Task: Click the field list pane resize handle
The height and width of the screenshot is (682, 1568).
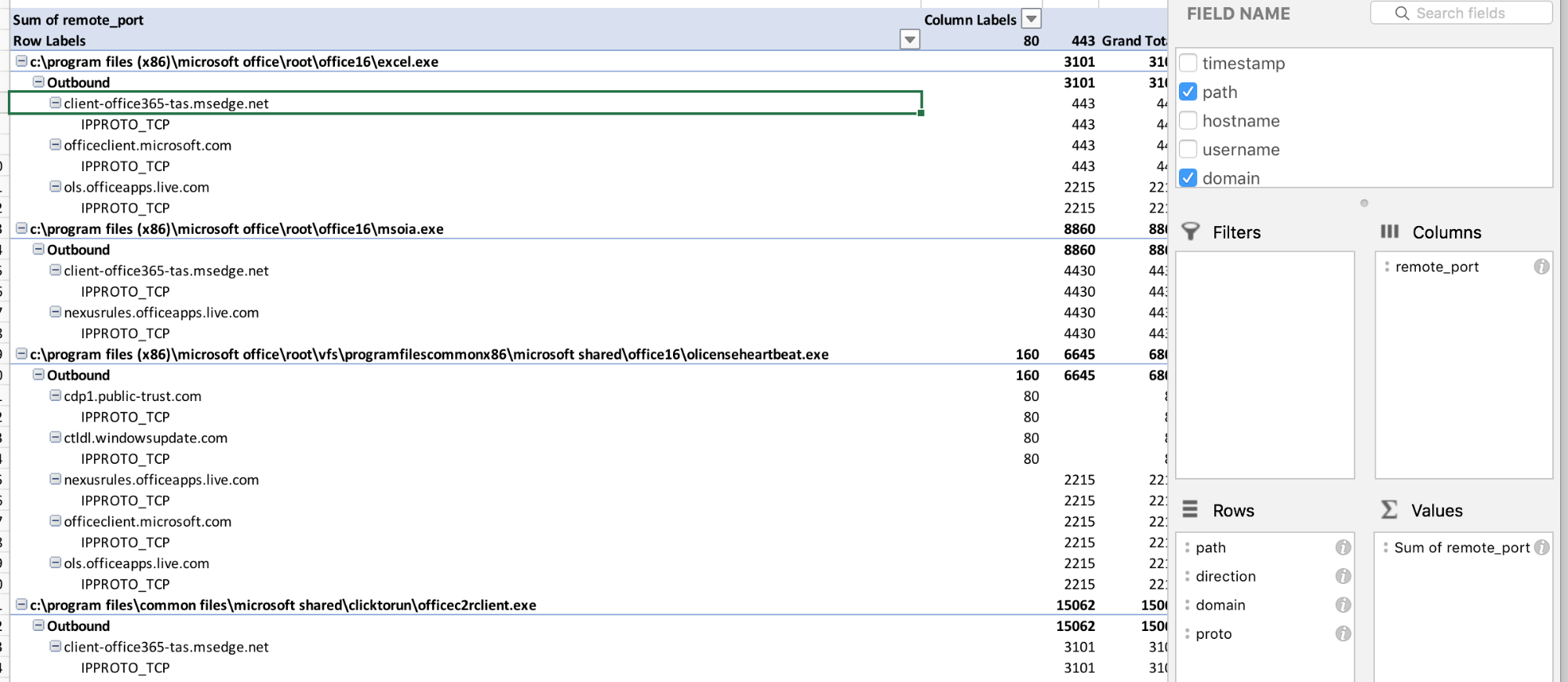Action: click(x=1364, y=203)
